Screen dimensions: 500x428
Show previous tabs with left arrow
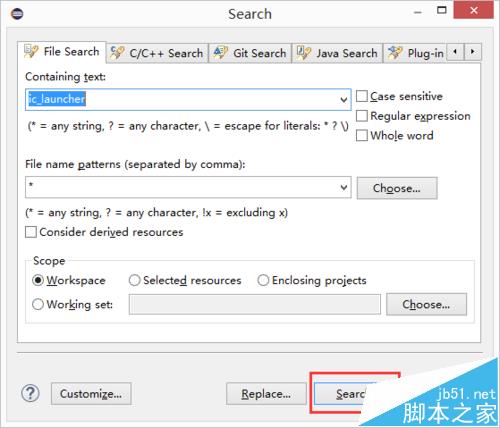455,52
